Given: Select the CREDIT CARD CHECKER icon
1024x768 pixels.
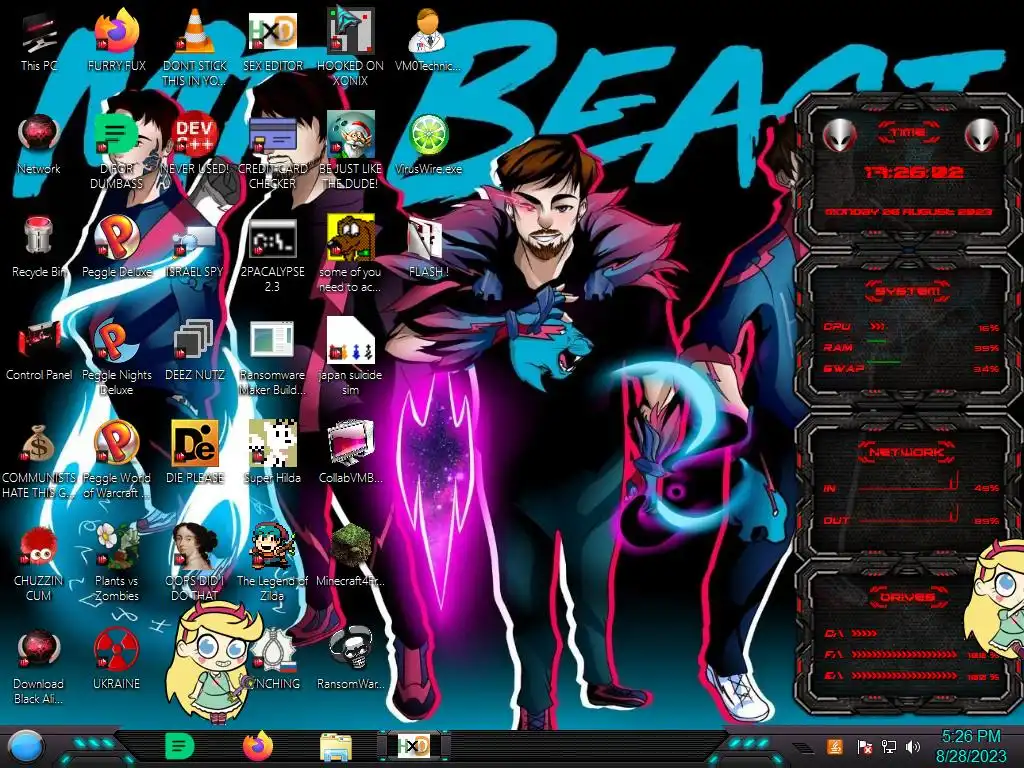Looking at the screenshot, I should pyautogui.click(x=272, y=152).
